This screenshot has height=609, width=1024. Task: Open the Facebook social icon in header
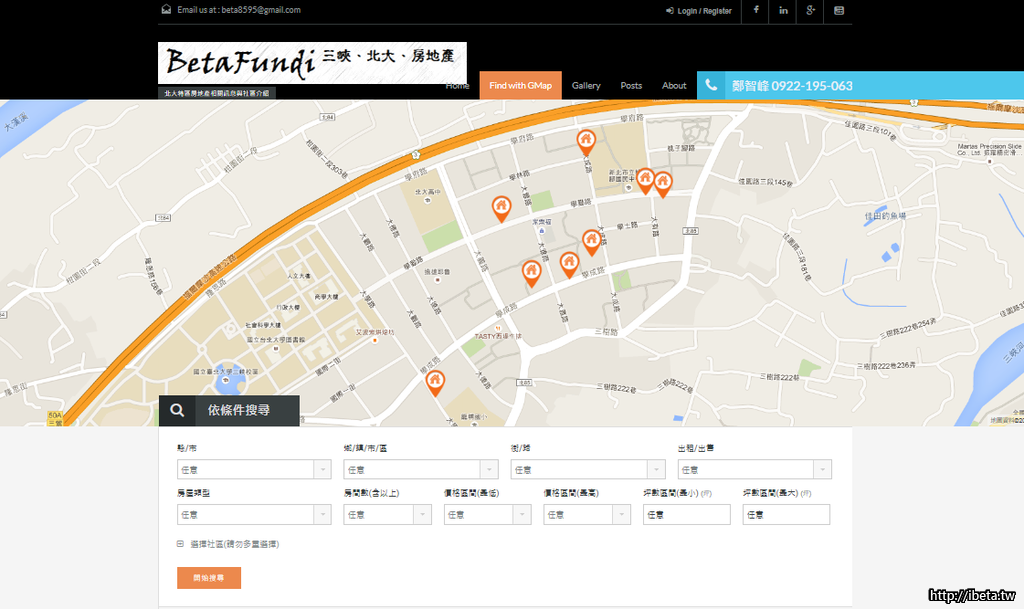click(755, 11)
